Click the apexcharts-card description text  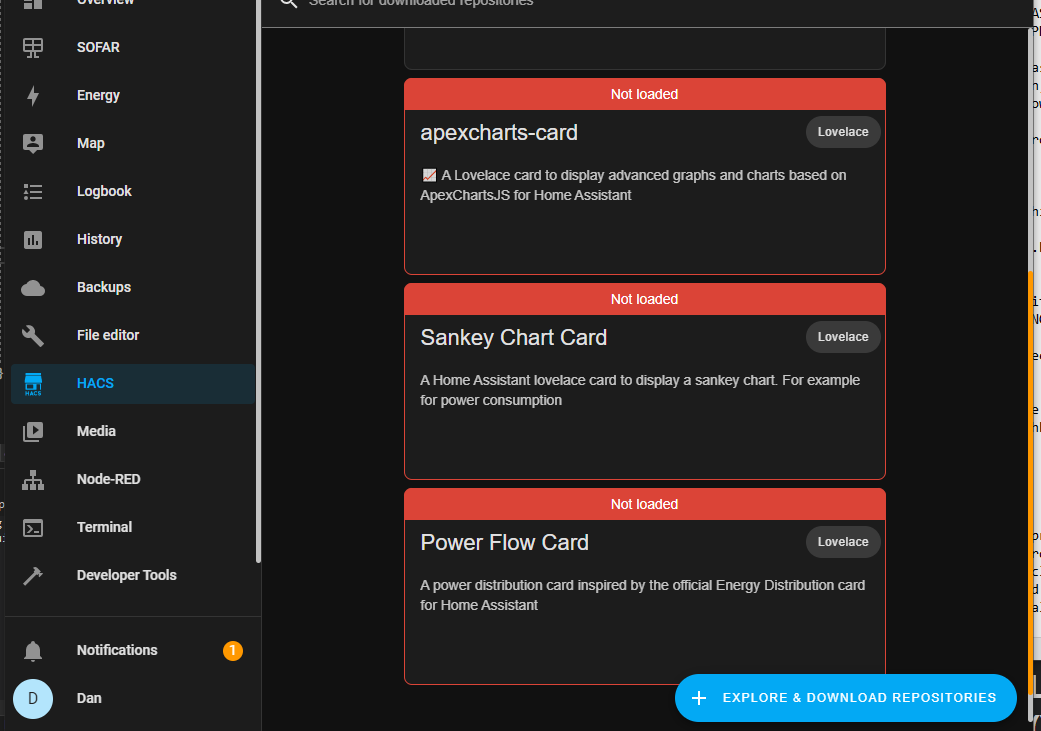(634, 185)
